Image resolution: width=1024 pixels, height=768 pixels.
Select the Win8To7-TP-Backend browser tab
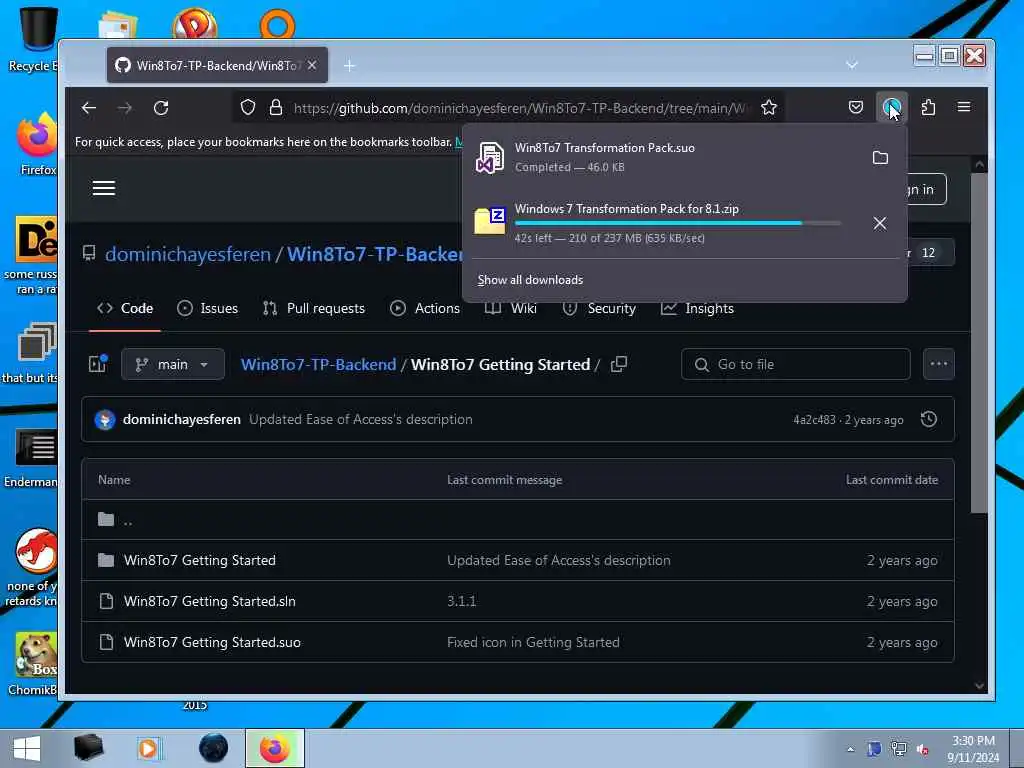(x=217, y=65)
